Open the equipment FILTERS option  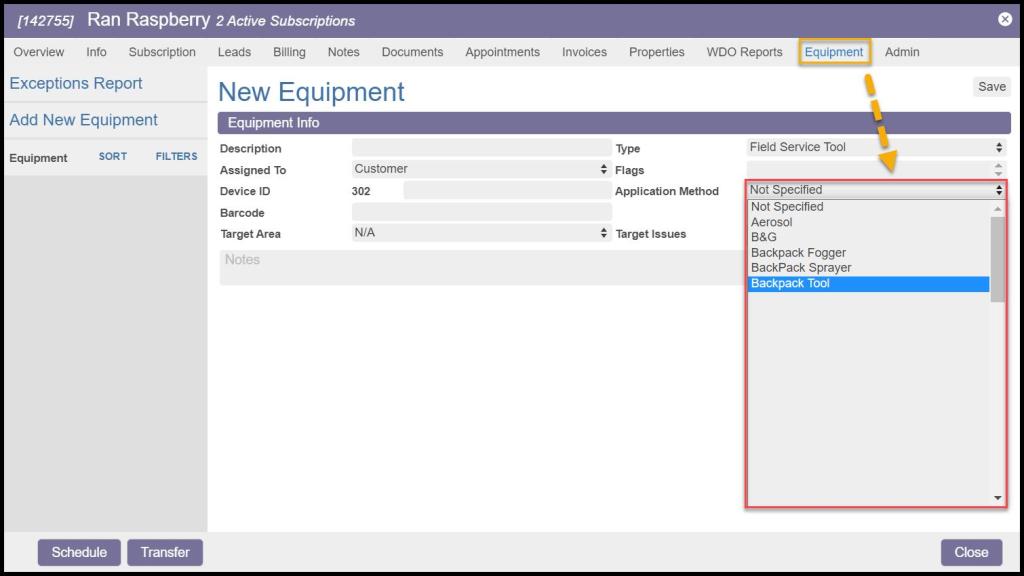tap(176, 157)
